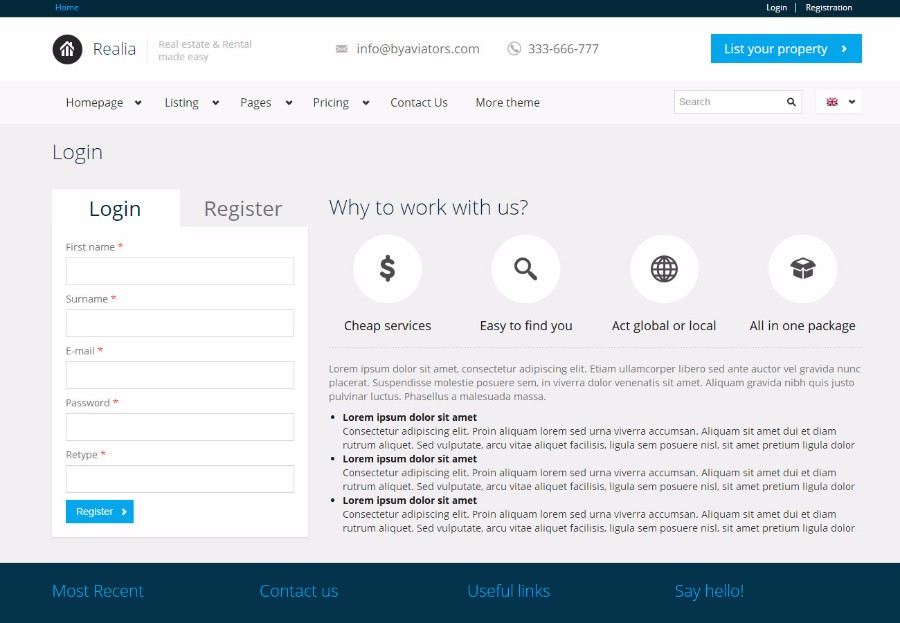
Task: Click the Realia brand name
Action: (114, 49)
